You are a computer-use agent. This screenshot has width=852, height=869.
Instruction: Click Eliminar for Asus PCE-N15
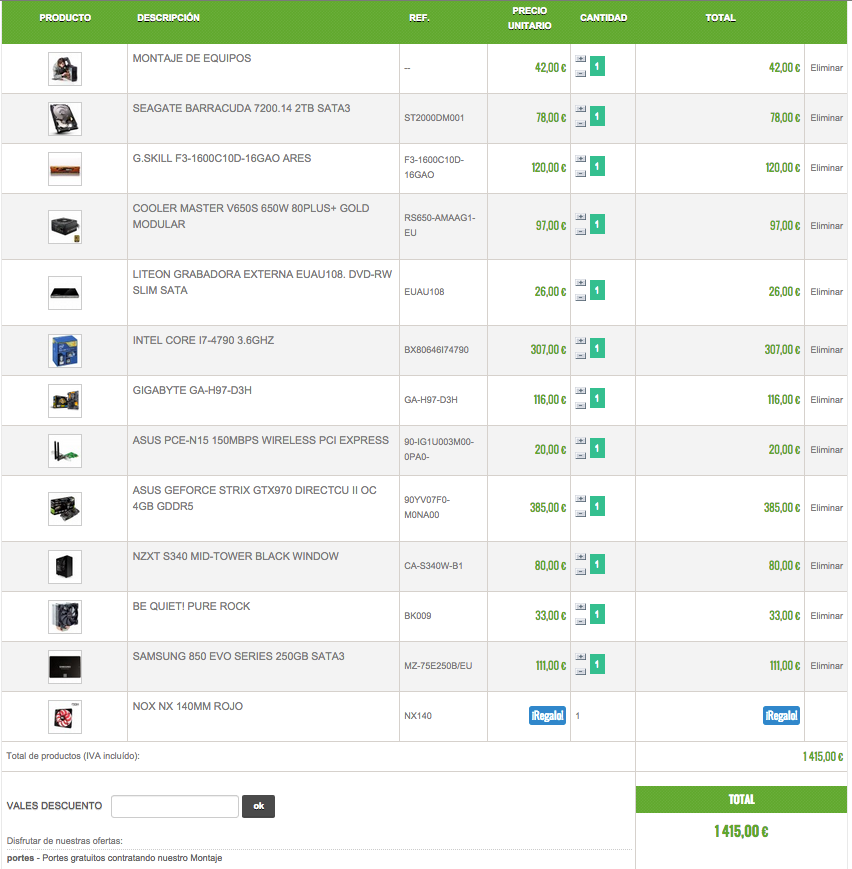point(826,449)
